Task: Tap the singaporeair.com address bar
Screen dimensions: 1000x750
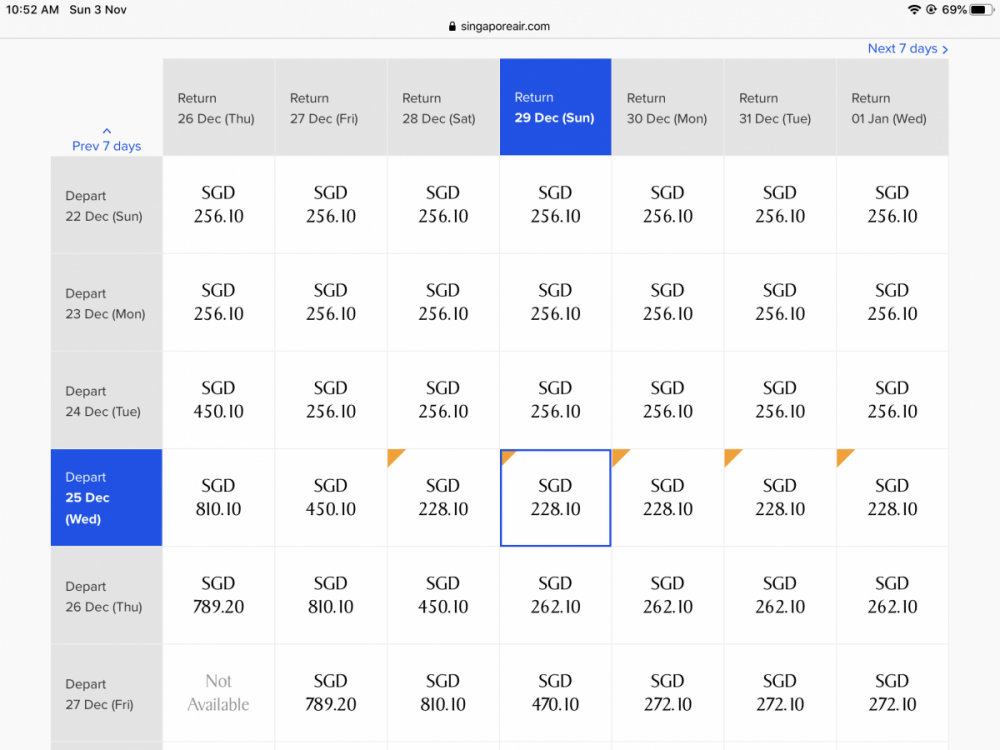Action: coord(500,27)
